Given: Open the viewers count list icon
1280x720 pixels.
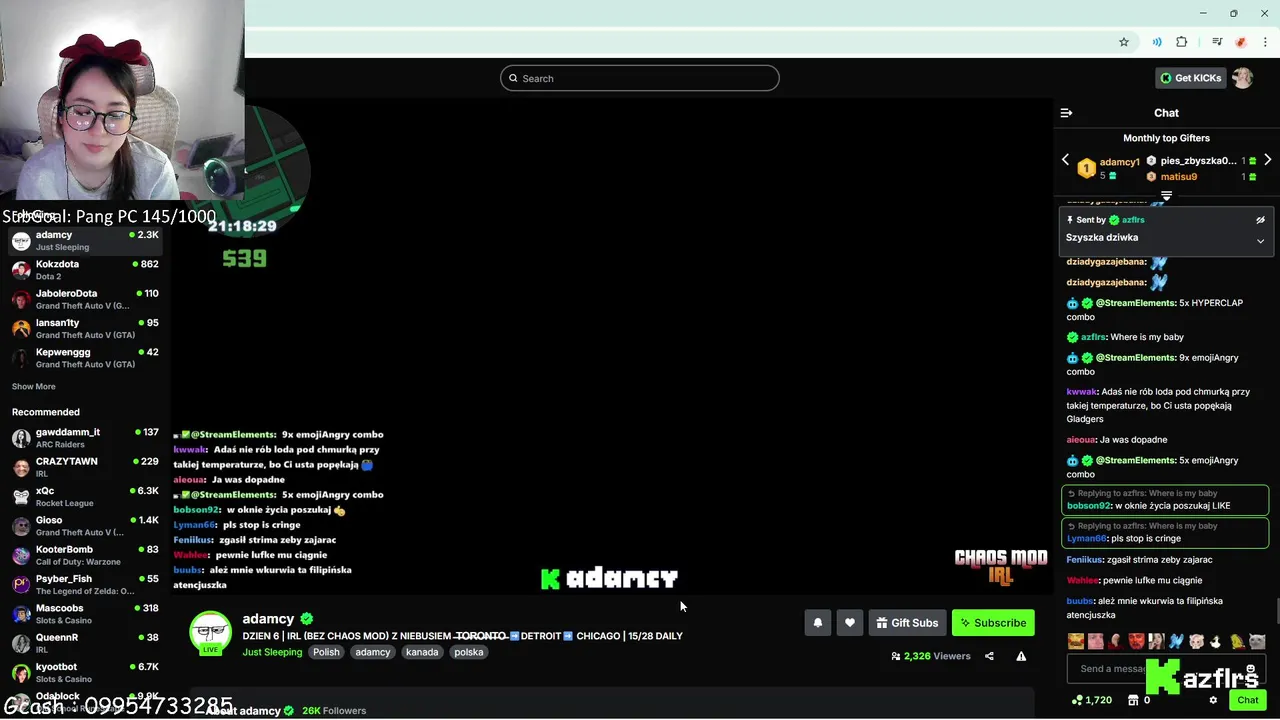Looking at the screenshot, I should [x=896, y=656].
